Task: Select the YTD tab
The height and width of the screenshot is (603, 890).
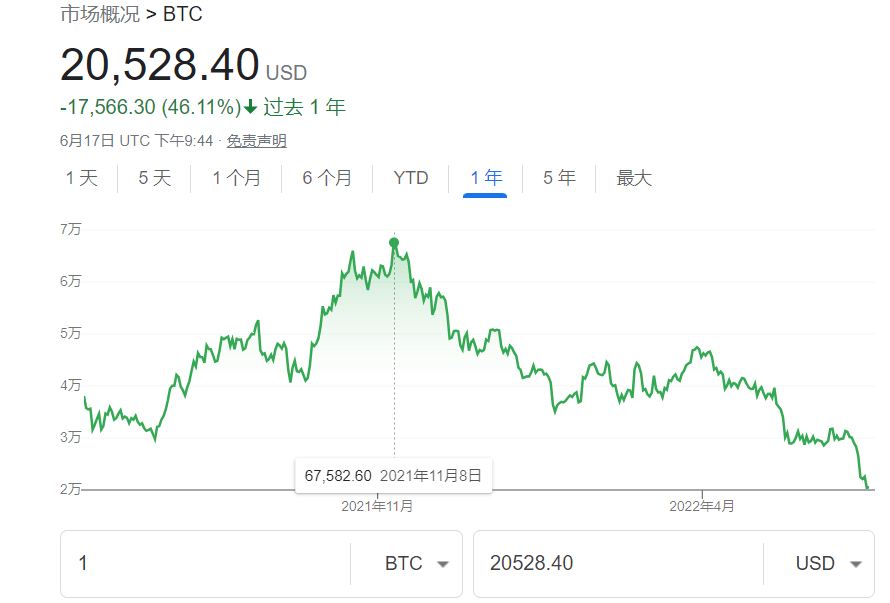Action: click(x=411, y=178)
